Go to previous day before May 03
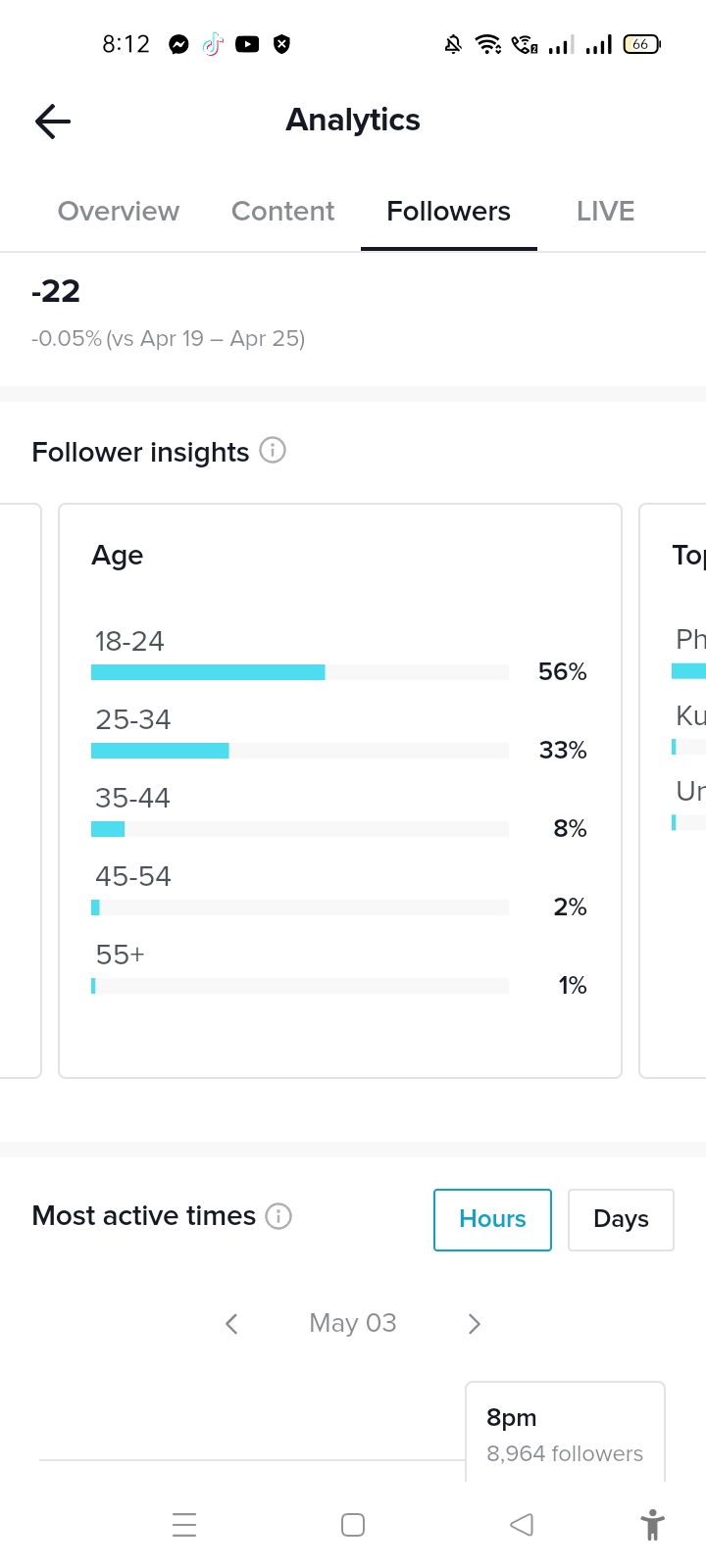 231,1324
